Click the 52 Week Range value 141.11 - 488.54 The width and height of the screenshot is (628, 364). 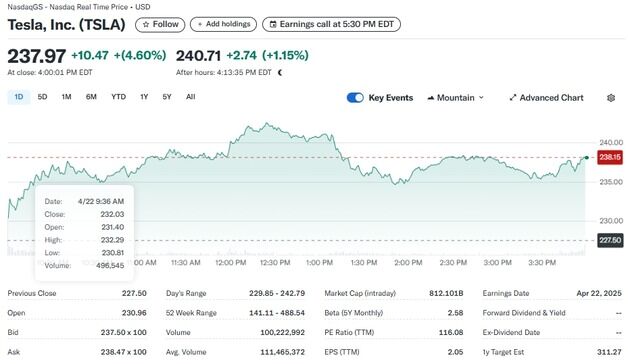(277, 313)
